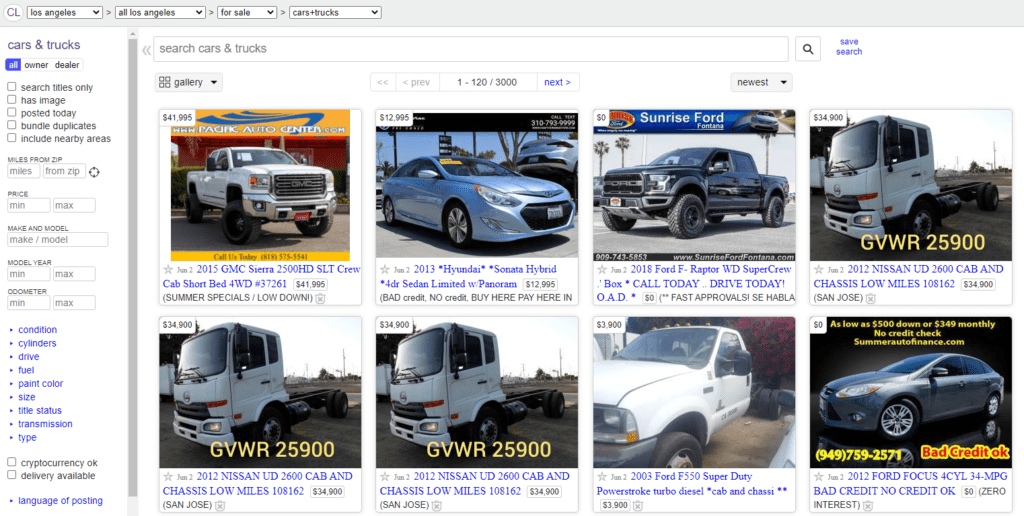Check bundle duplicates option
1024x516 pixels.
[12, 125]
